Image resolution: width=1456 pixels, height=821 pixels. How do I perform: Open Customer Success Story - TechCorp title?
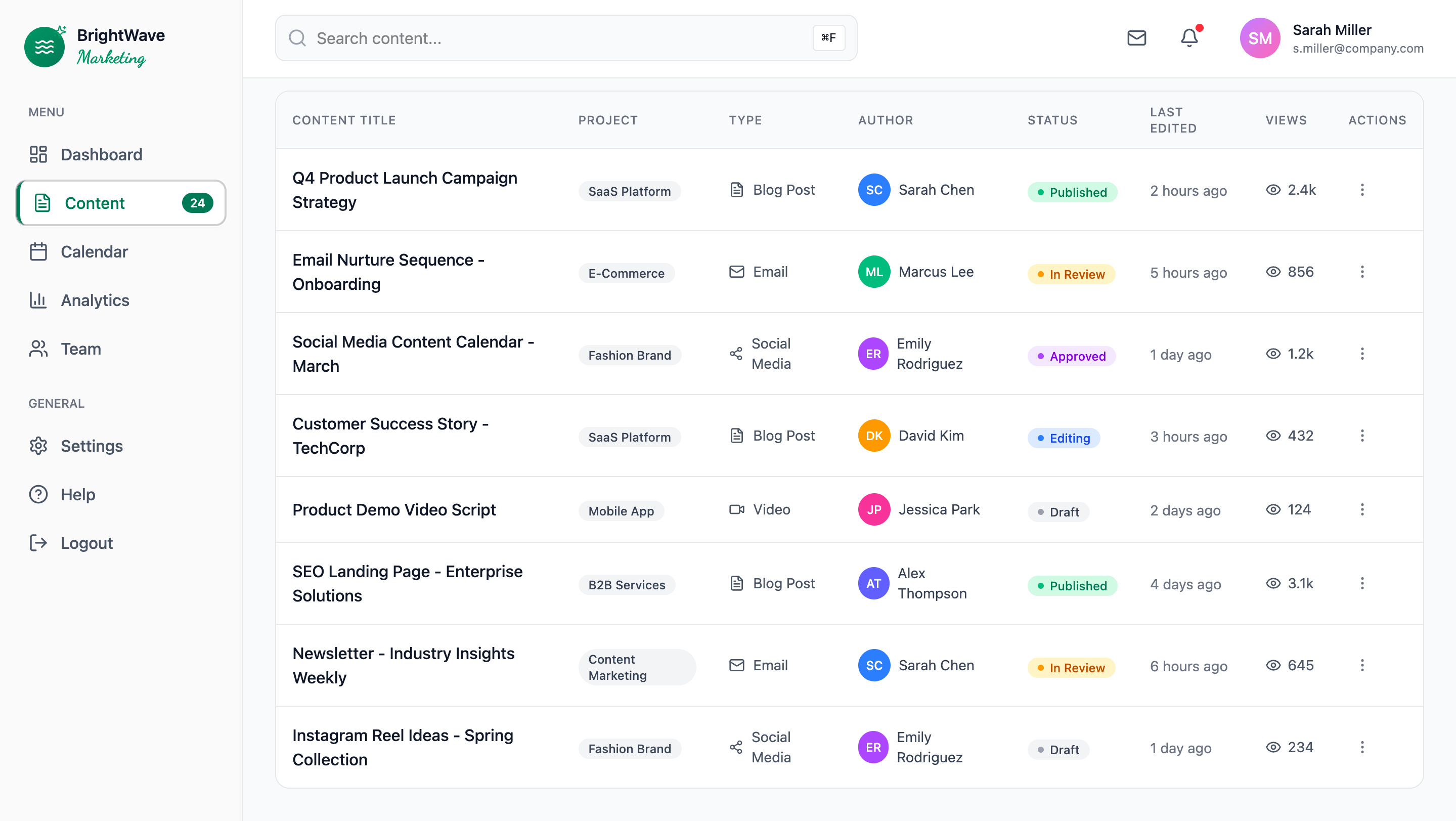click(x=390, y=436)
